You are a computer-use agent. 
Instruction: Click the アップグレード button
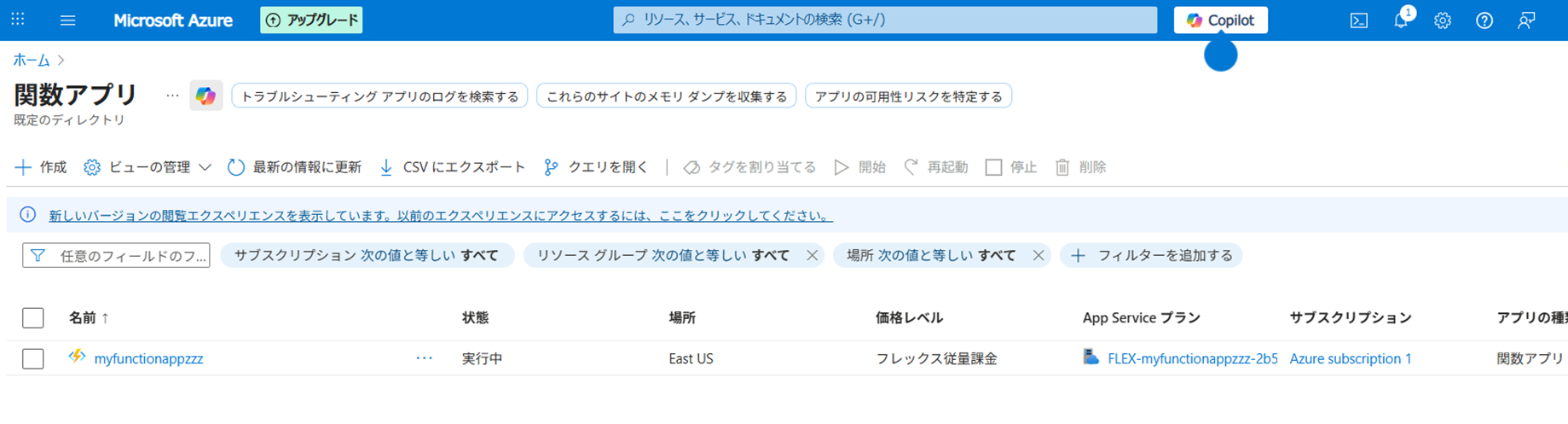point(311,20)
